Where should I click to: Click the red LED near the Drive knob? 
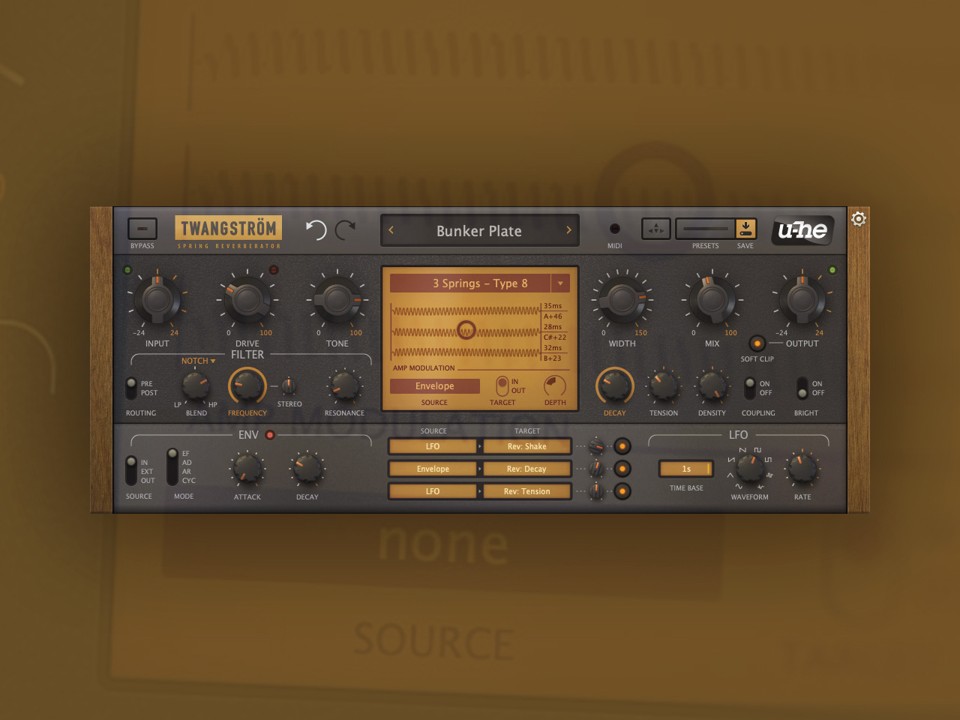pos(274,270)
